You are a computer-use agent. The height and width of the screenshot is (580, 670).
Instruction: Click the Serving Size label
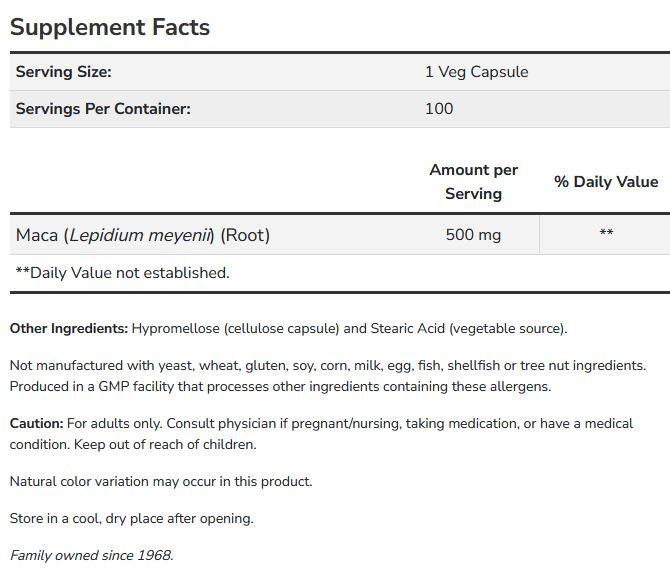tap(63, 72)
